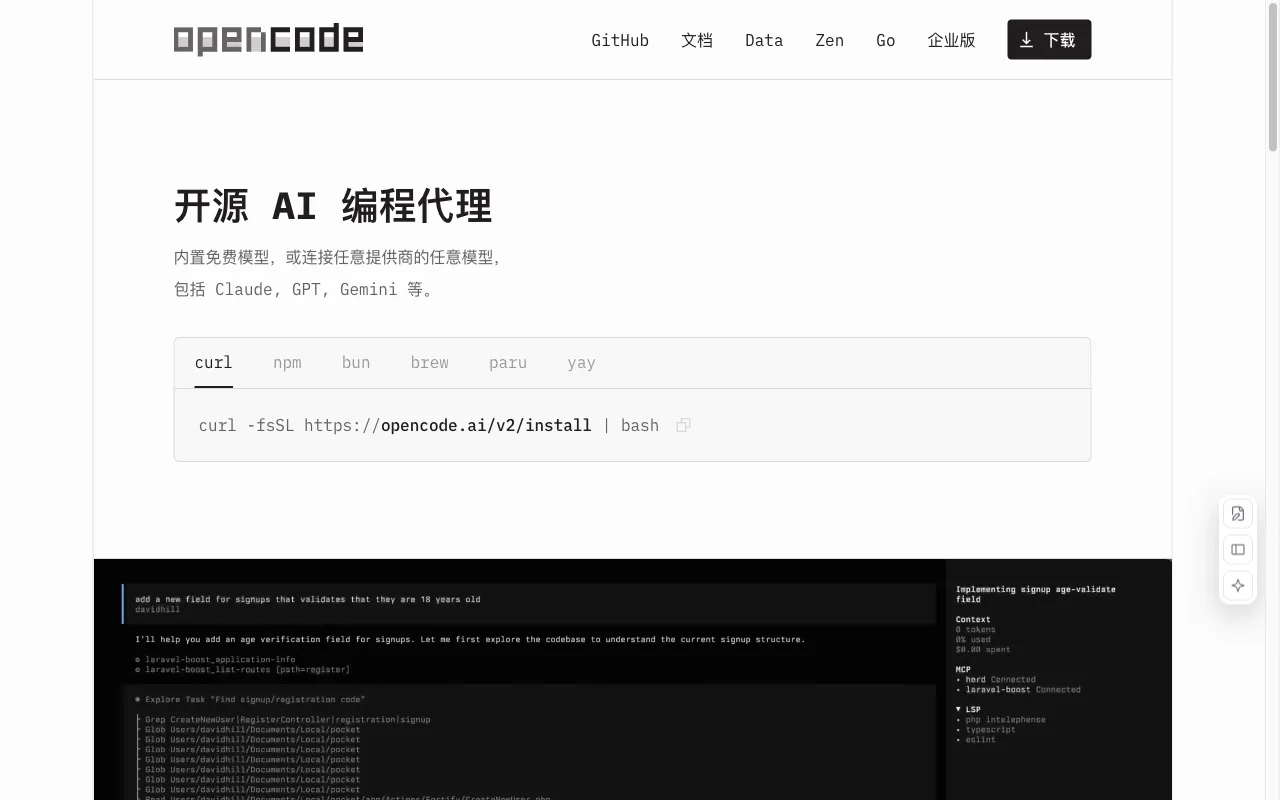Switch to the npm tab
Viewport: 1280px width, 800px height.
pyautogui.click(x=287, y=363)
